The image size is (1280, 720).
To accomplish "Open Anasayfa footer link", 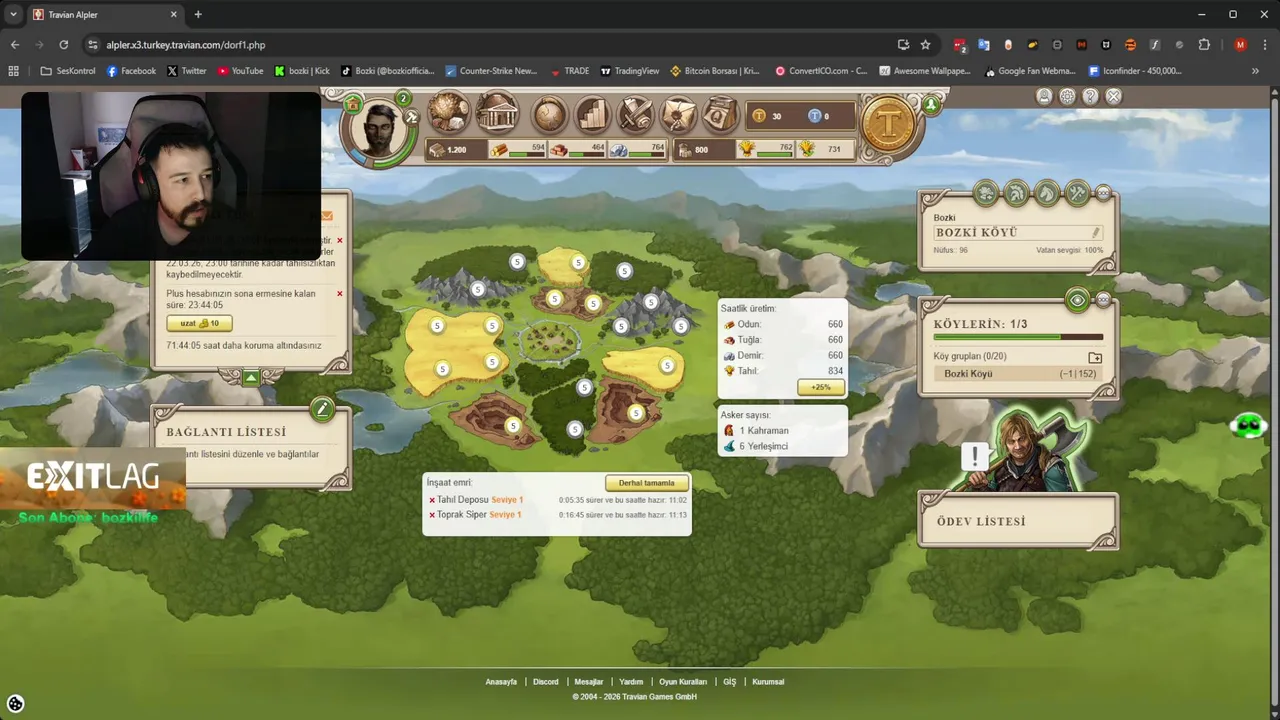I will tap(501, 682).
